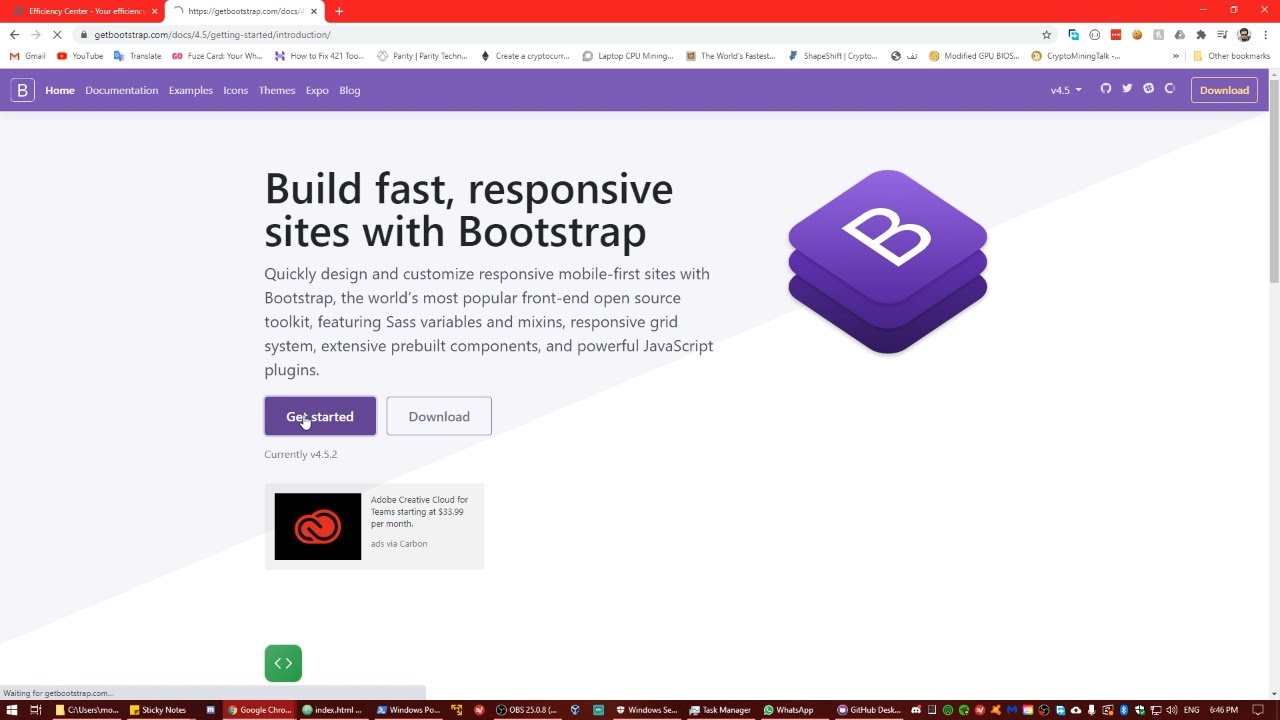Open Sticky Notes from taskbar
This screenshot has height=720, width=1280.
click(x=158, y=710)
